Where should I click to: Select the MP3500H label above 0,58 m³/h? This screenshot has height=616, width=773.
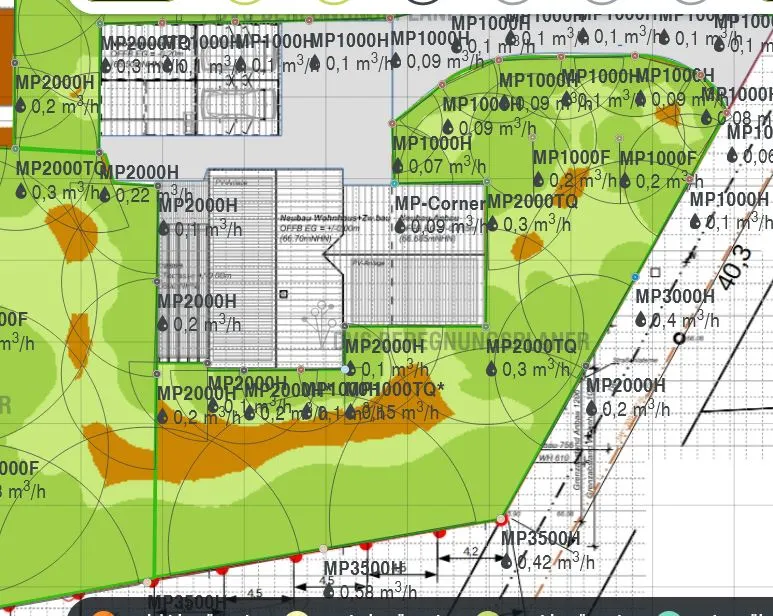point(363,568)
